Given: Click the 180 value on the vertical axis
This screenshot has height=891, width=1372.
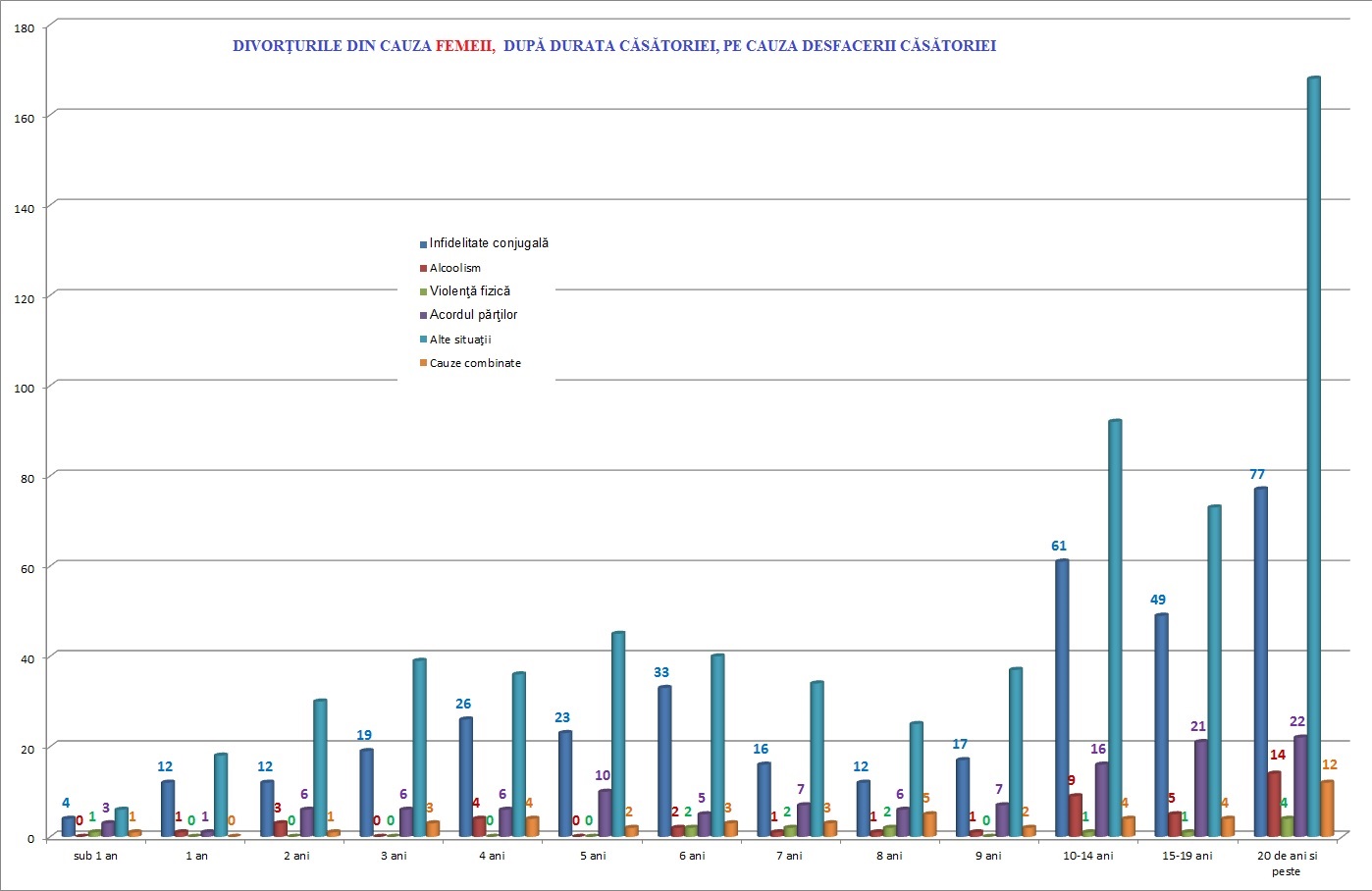Looking at the screenshot, I should 25,28.
